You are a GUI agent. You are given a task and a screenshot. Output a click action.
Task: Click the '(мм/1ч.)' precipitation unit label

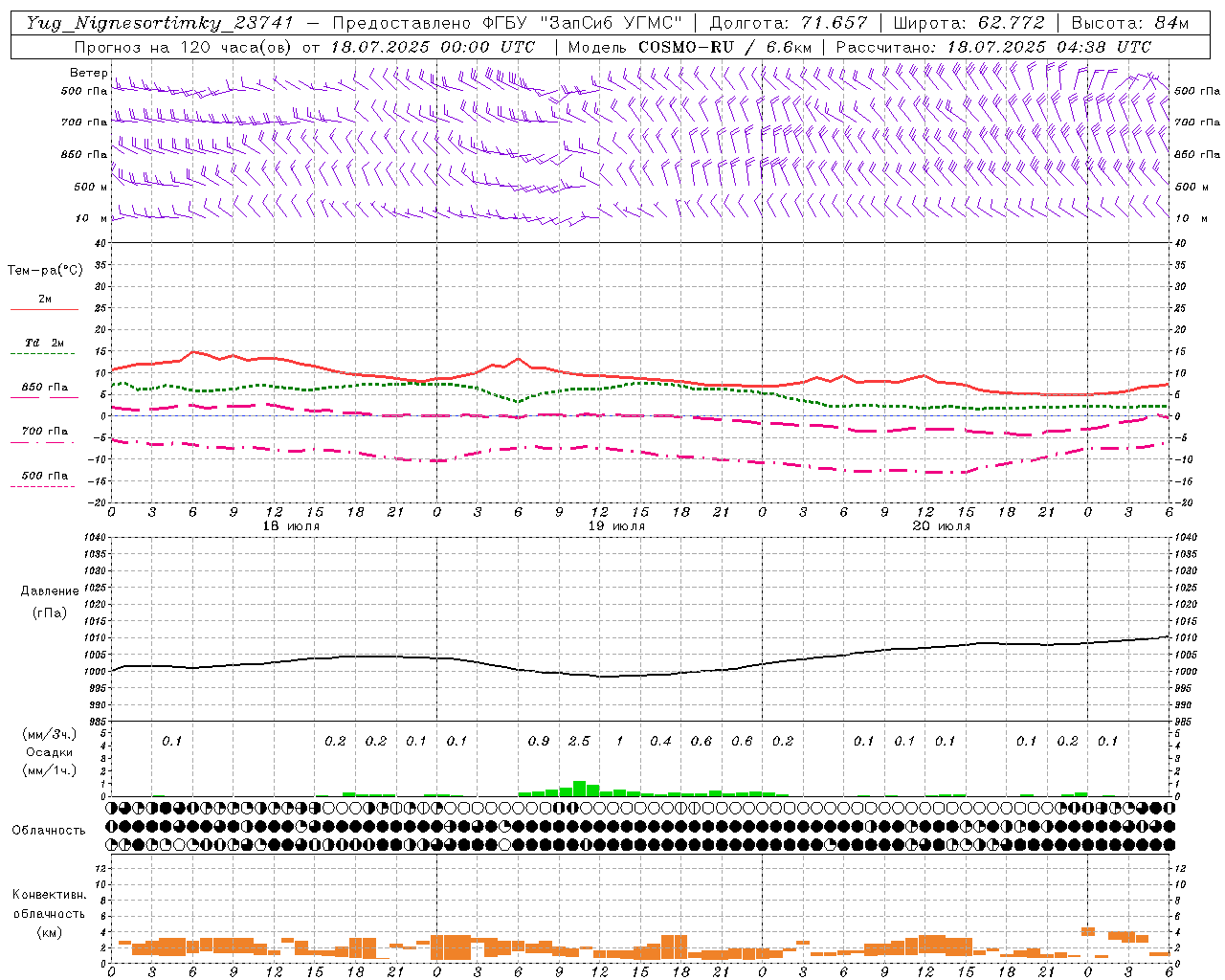click(x=49, y=770)
